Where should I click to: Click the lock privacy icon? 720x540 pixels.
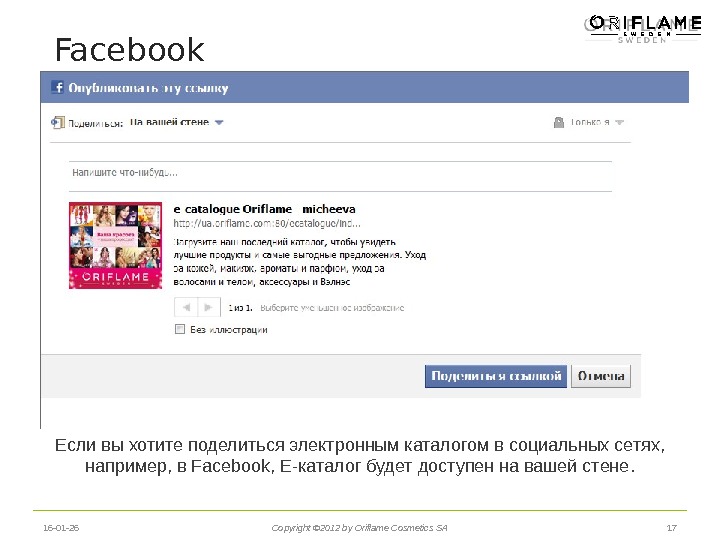point(558,122)
